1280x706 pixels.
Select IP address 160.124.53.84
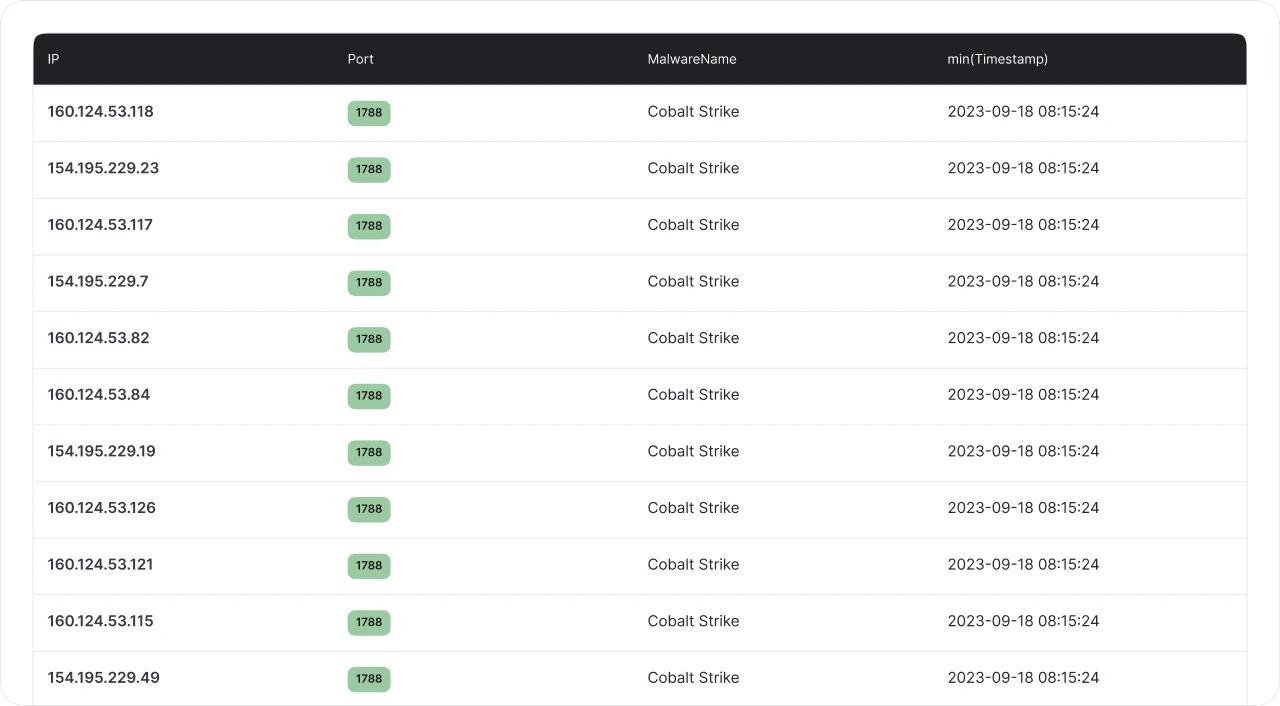99,395
